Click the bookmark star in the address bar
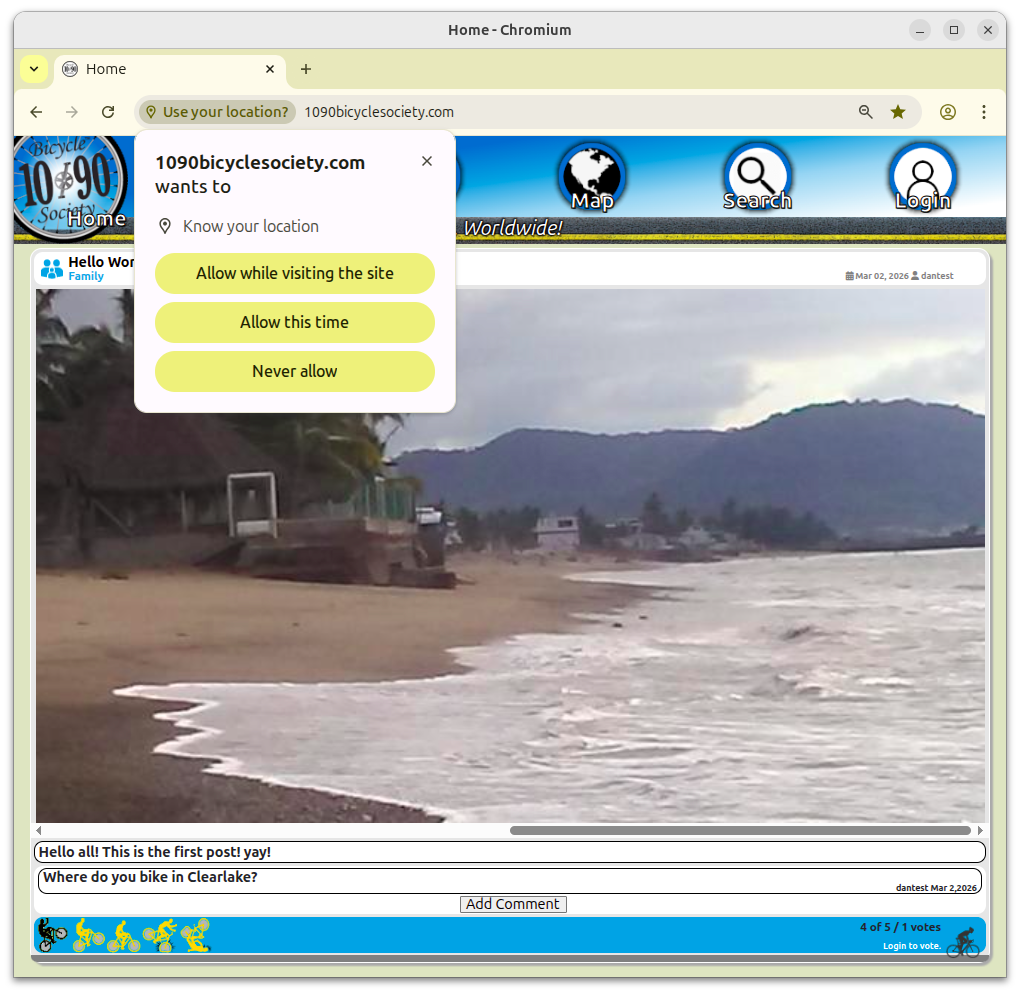1020x994 pixels. pyautogui.click(x=897, y=112)
